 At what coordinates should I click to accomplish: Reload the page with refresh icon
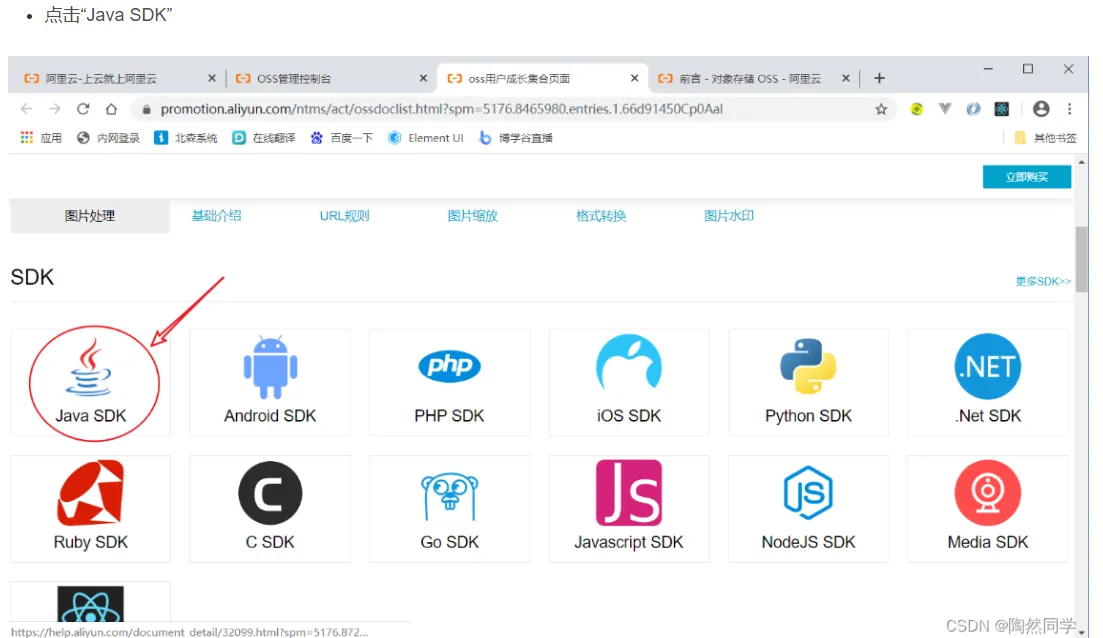(x=83, y=109)
